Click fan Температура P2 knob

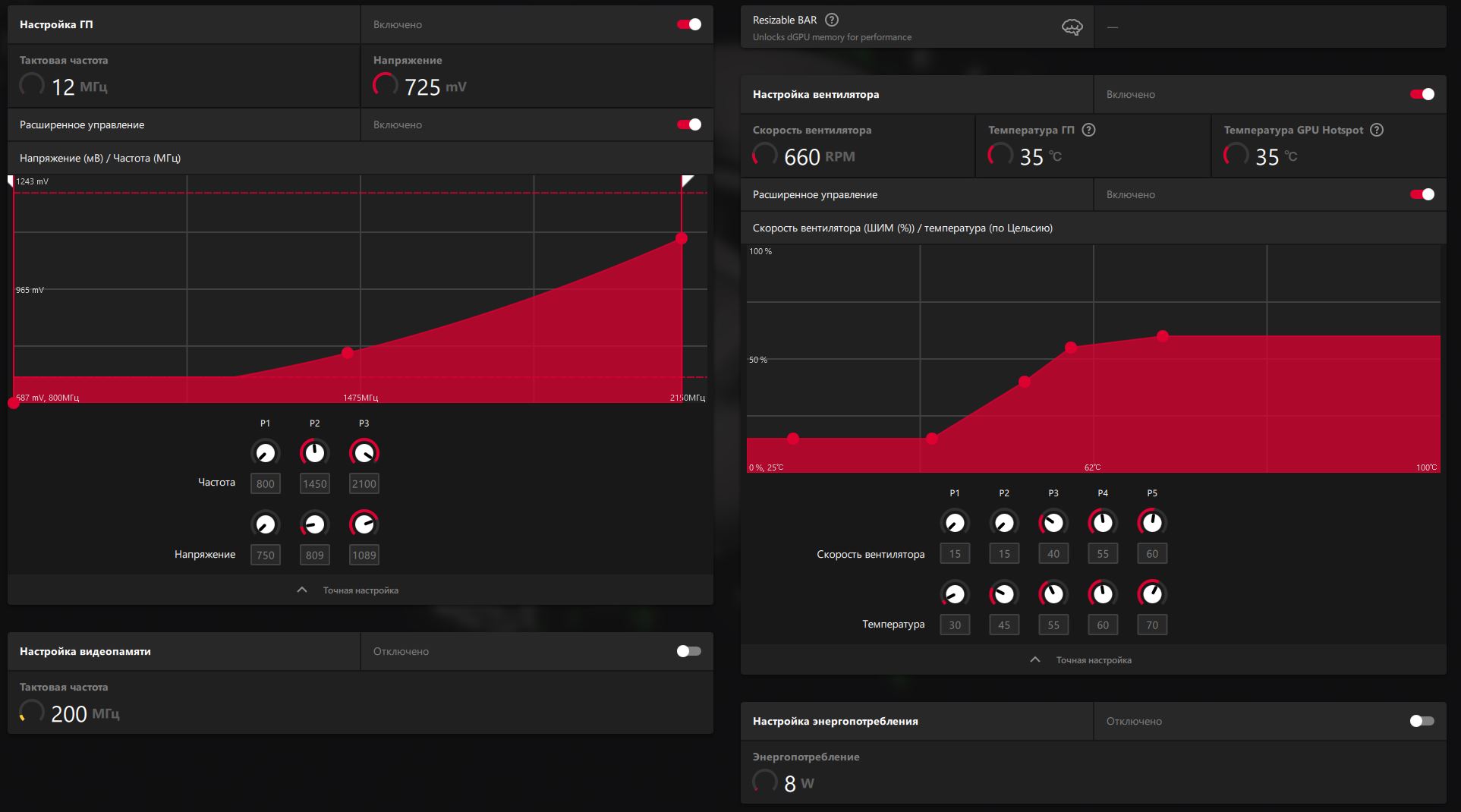[x=1004, y=593]
